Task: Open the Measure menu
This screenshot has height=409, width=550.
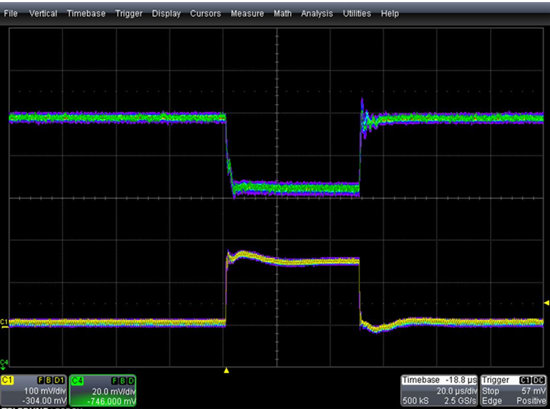Action: coord(247,14)
